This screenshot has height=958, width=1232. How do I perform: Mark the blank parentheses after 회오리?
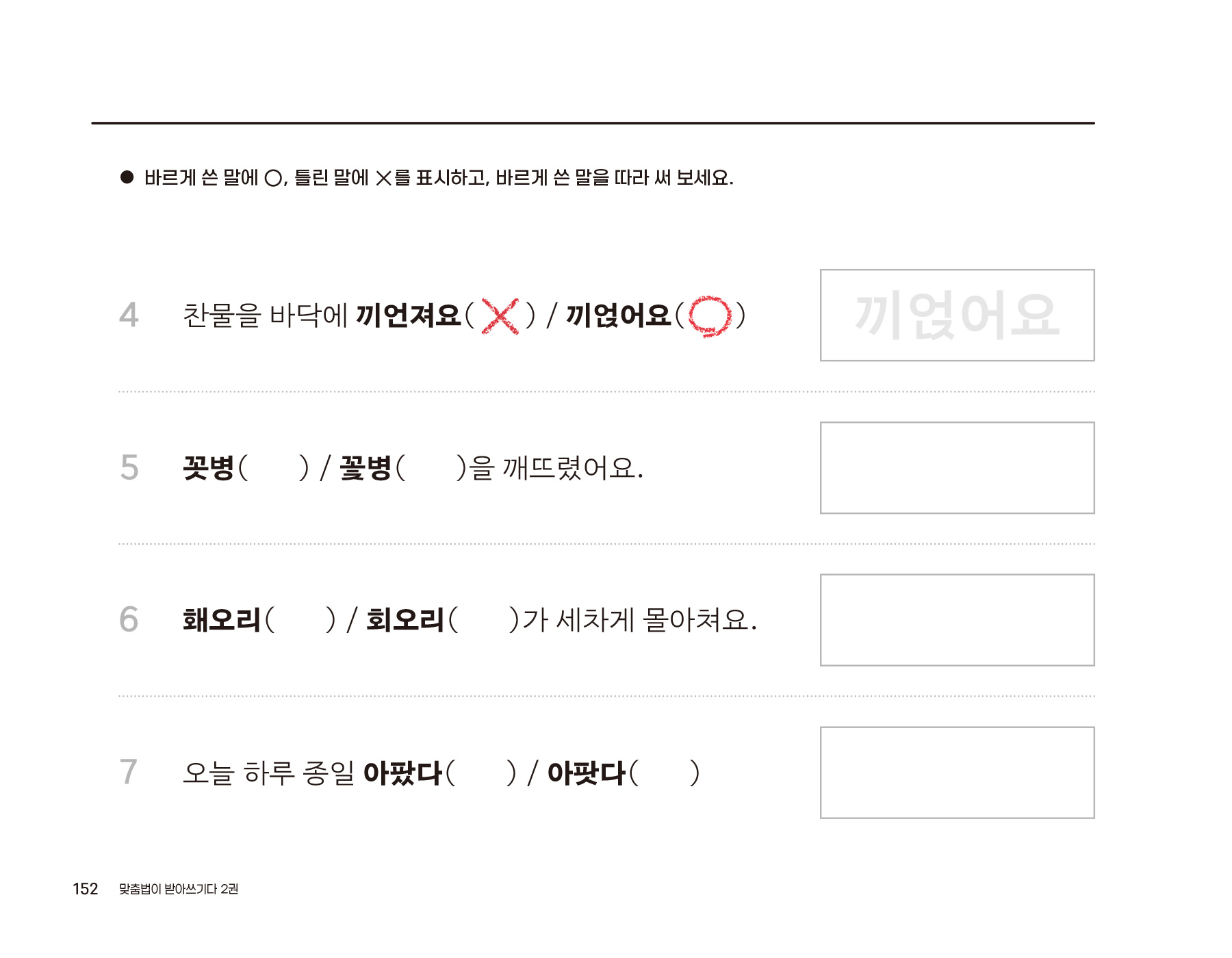coord(484,620)
